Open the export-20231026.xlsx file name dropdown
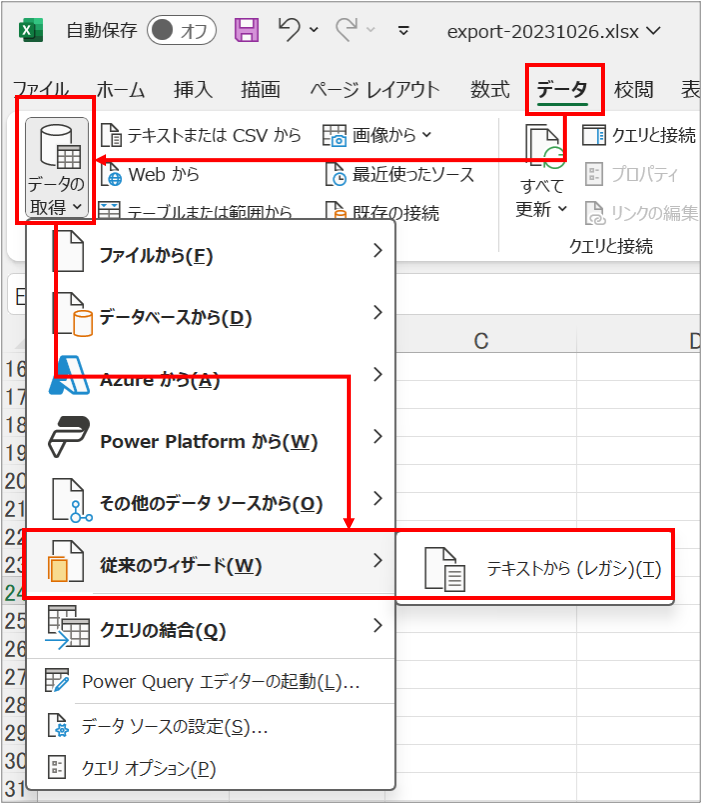This screenshot has height=804, width=702. point(653,31)
